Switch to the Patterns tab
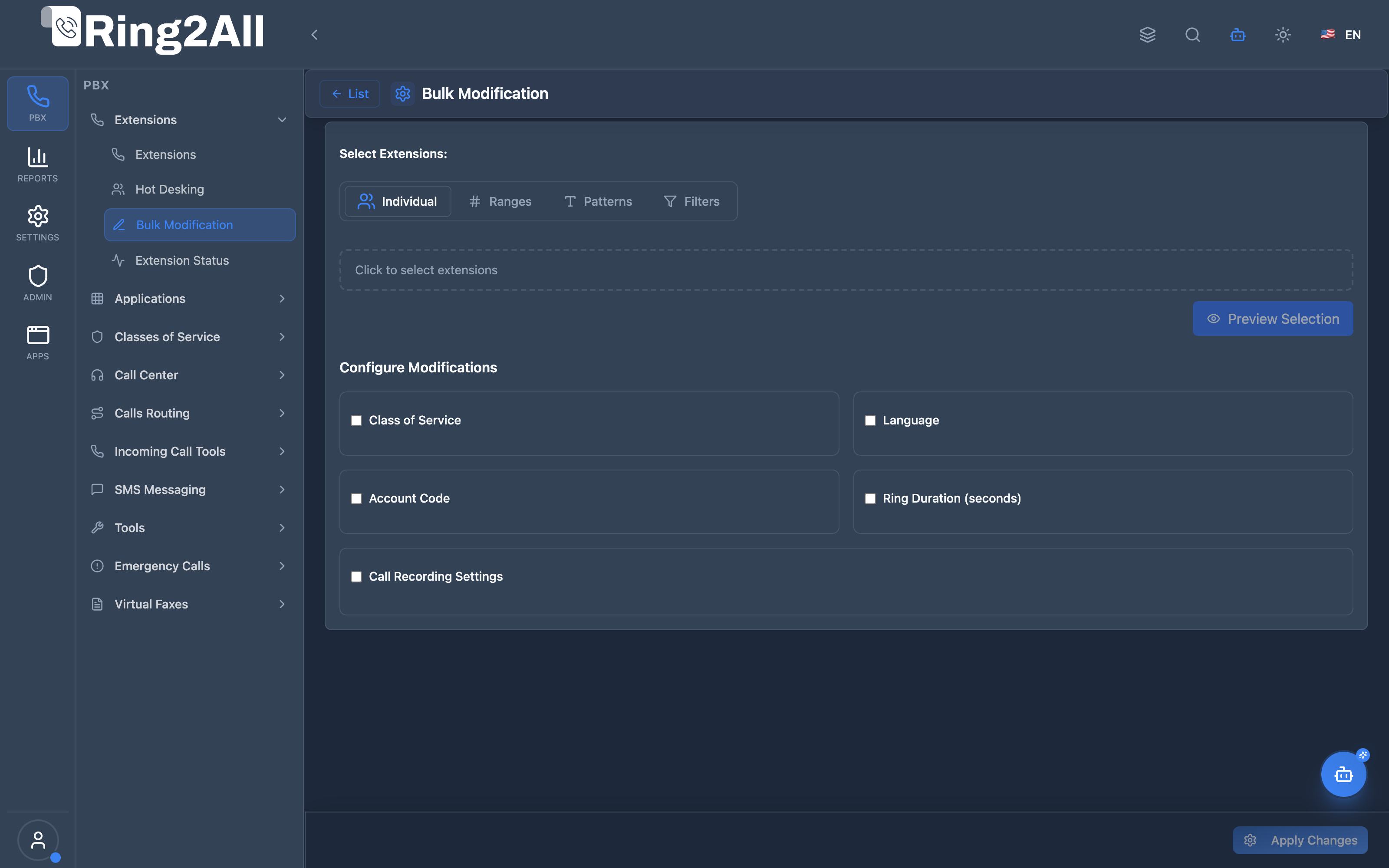Screen dimensions: 1389x868 [598, 201]
